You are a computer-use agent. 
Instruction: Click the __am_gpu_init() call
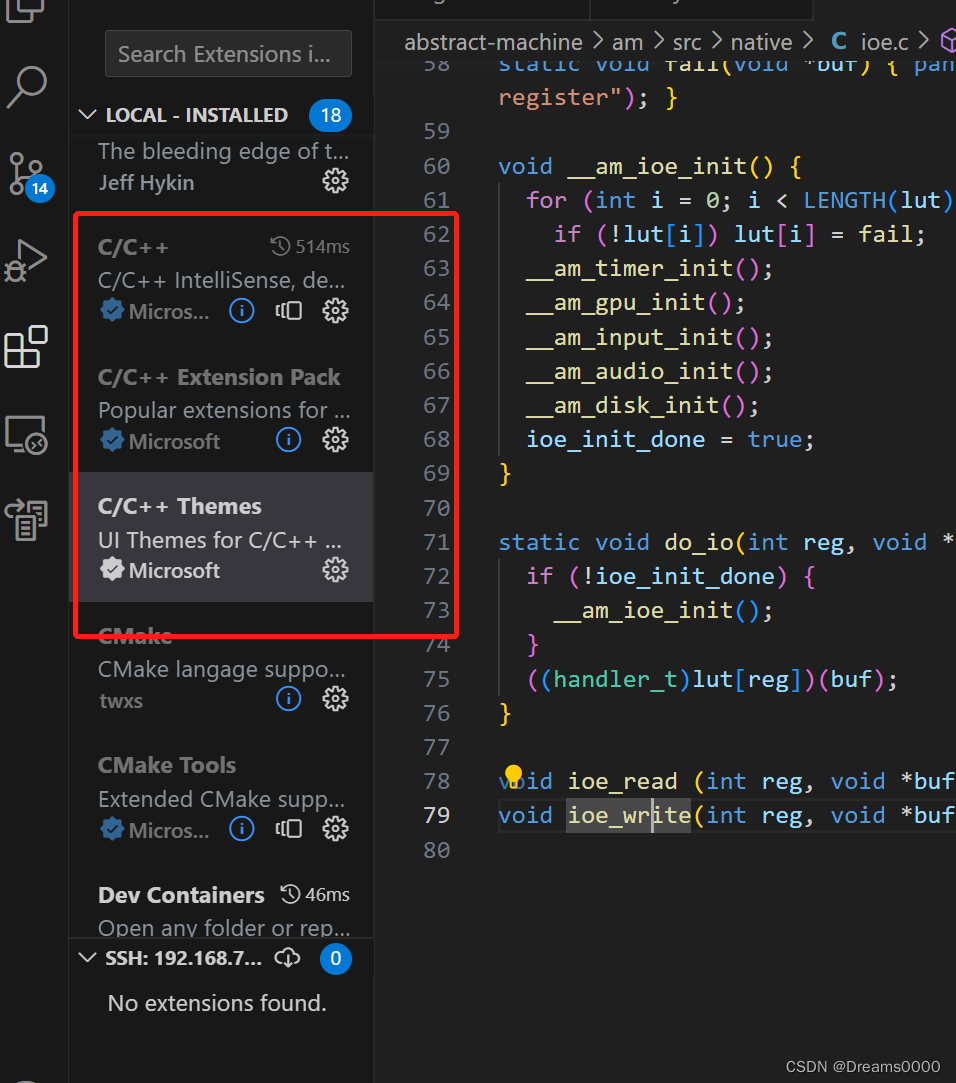[x=635, y=303]
